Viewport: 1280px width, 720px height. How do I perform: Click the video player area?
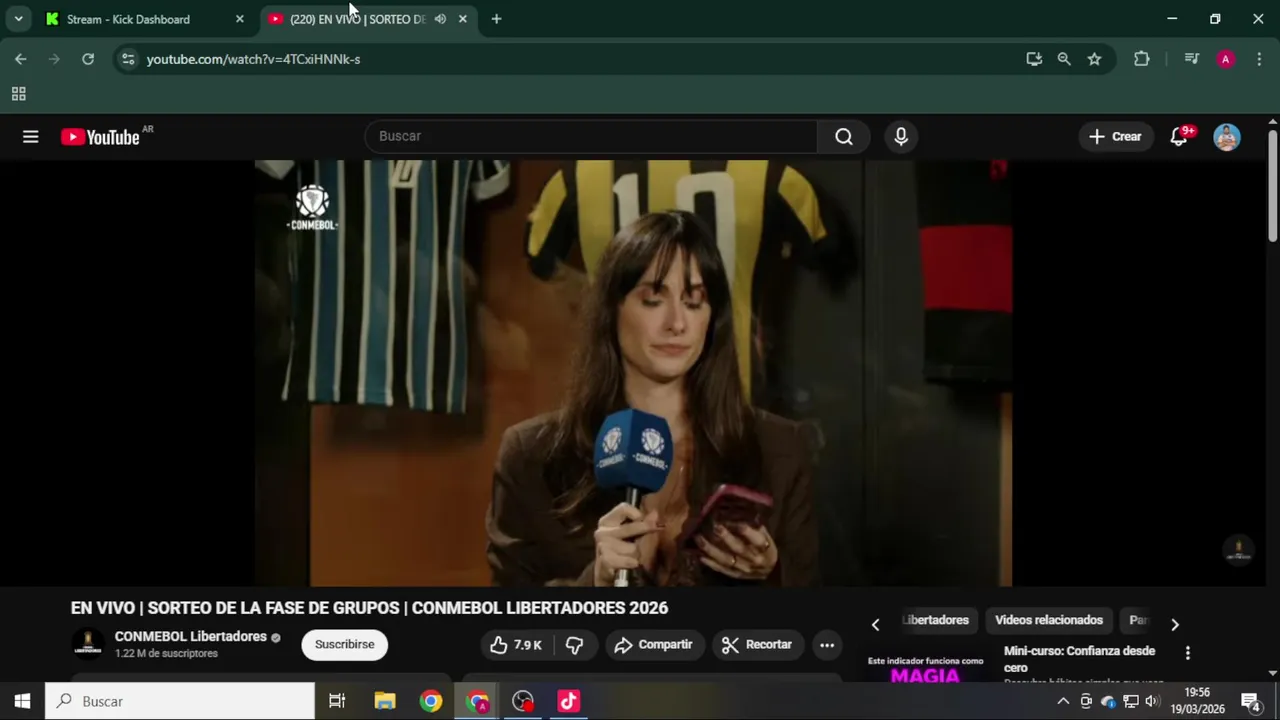click(x=632, y=373)
